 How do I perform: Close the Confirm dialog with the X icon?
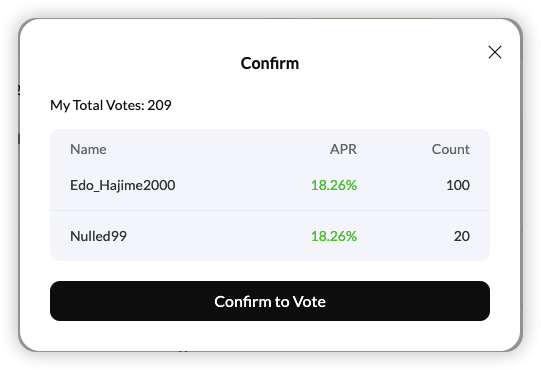click(495, 52)
